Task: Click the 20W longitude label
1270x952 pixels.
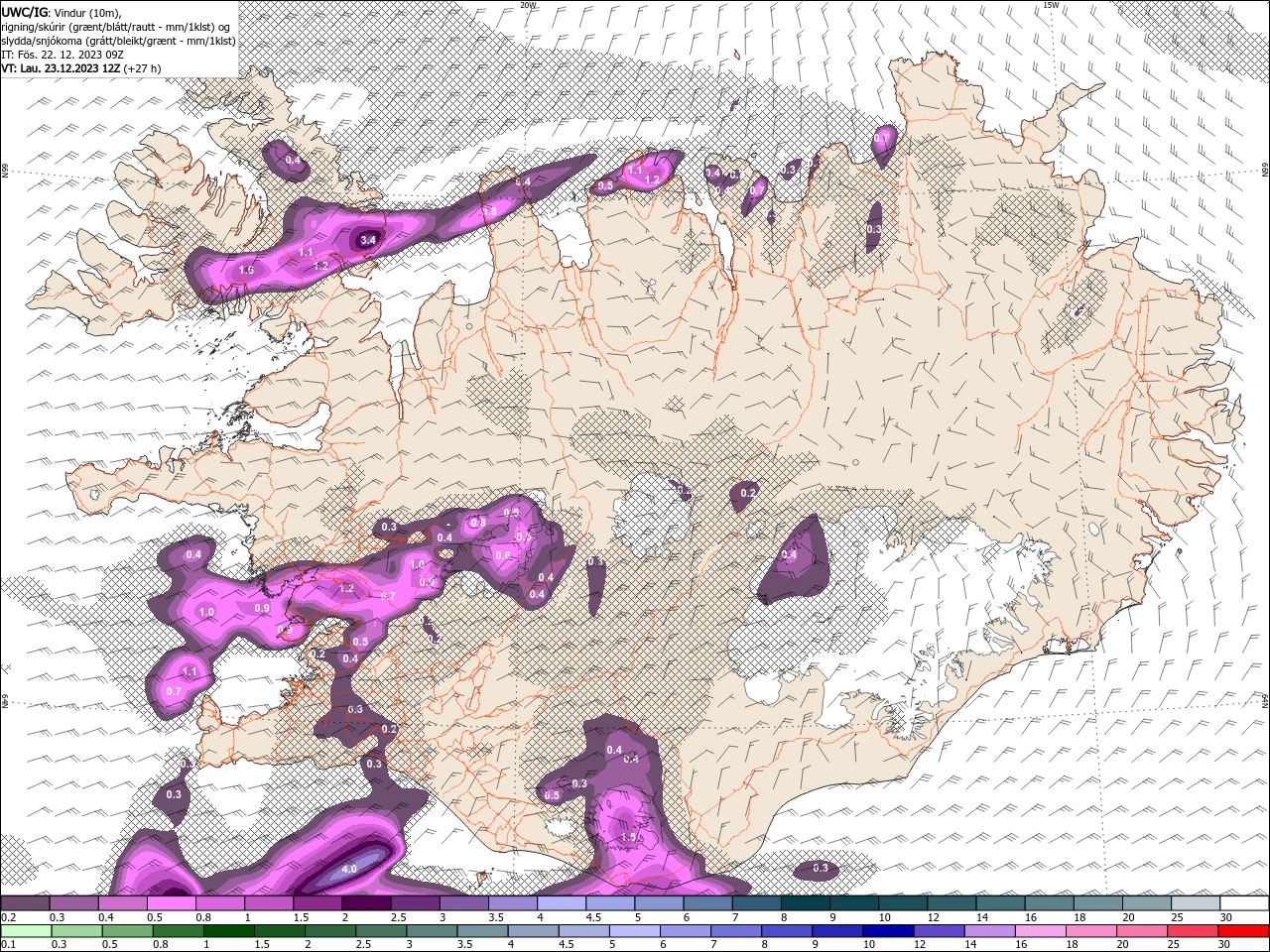Action: click(x=528, y=5)
